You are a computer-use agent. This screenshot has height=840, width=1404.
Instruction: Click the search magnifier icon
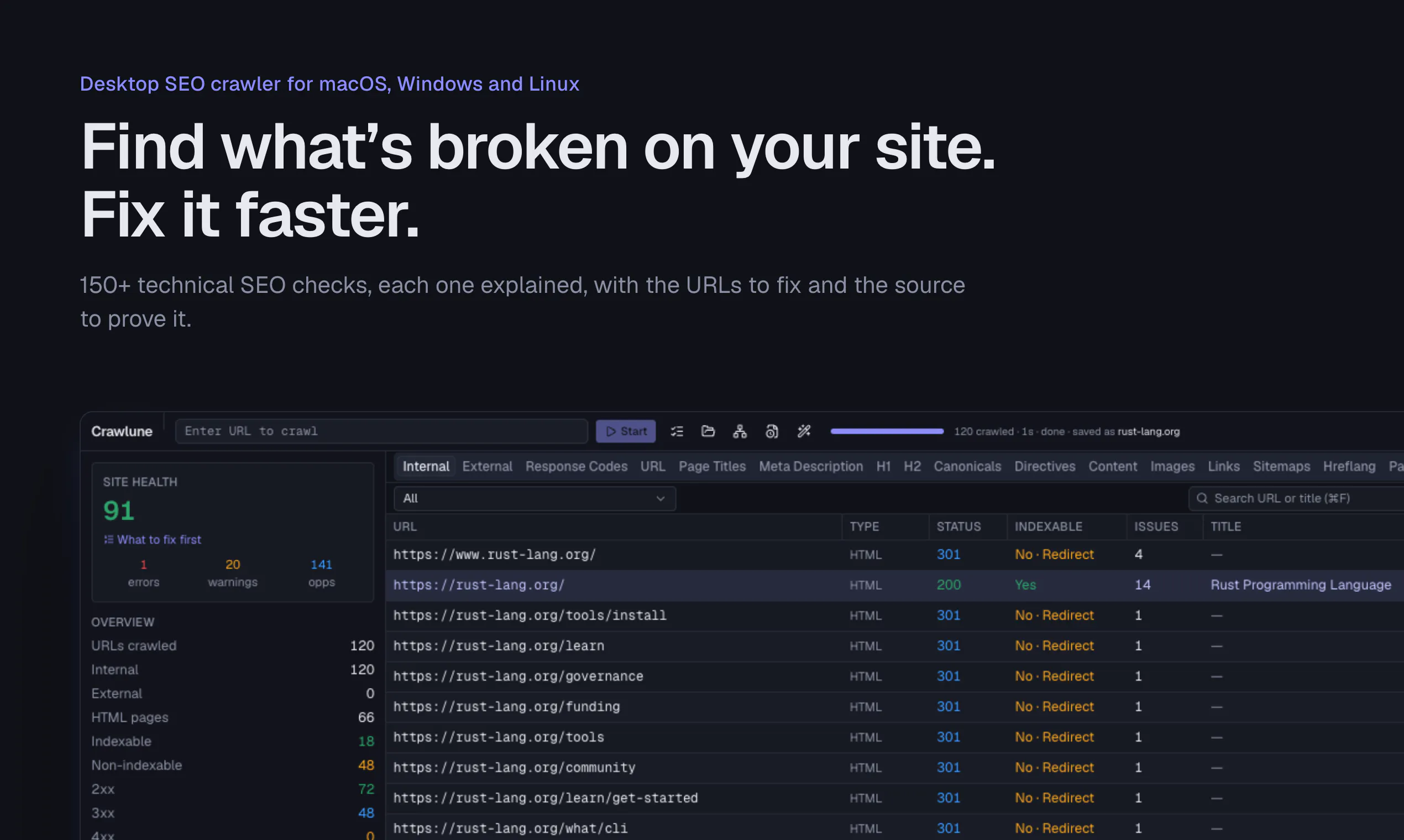point(1202,498)
